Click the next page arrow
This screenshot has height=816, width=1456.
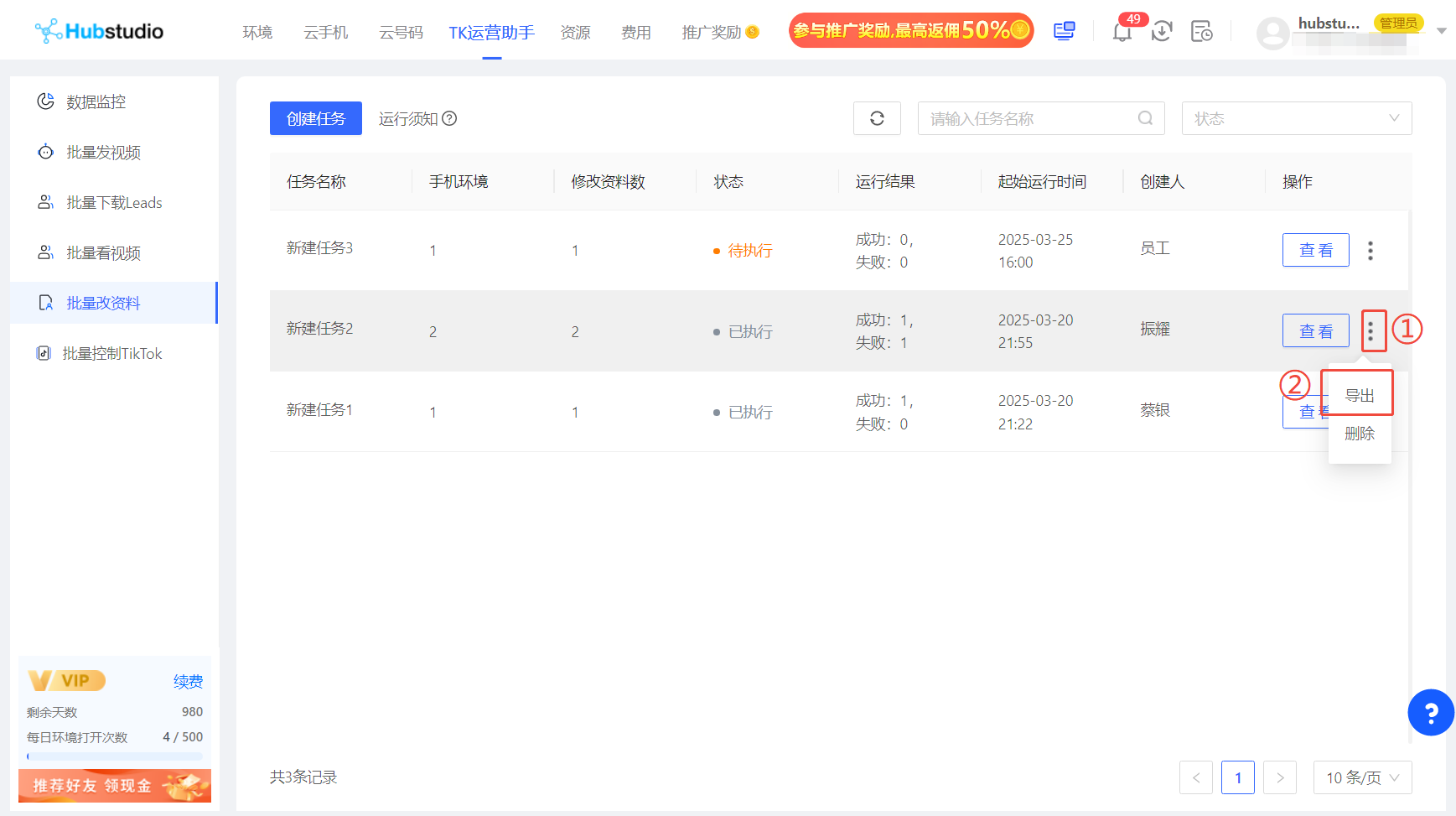tap(1280, 777)
